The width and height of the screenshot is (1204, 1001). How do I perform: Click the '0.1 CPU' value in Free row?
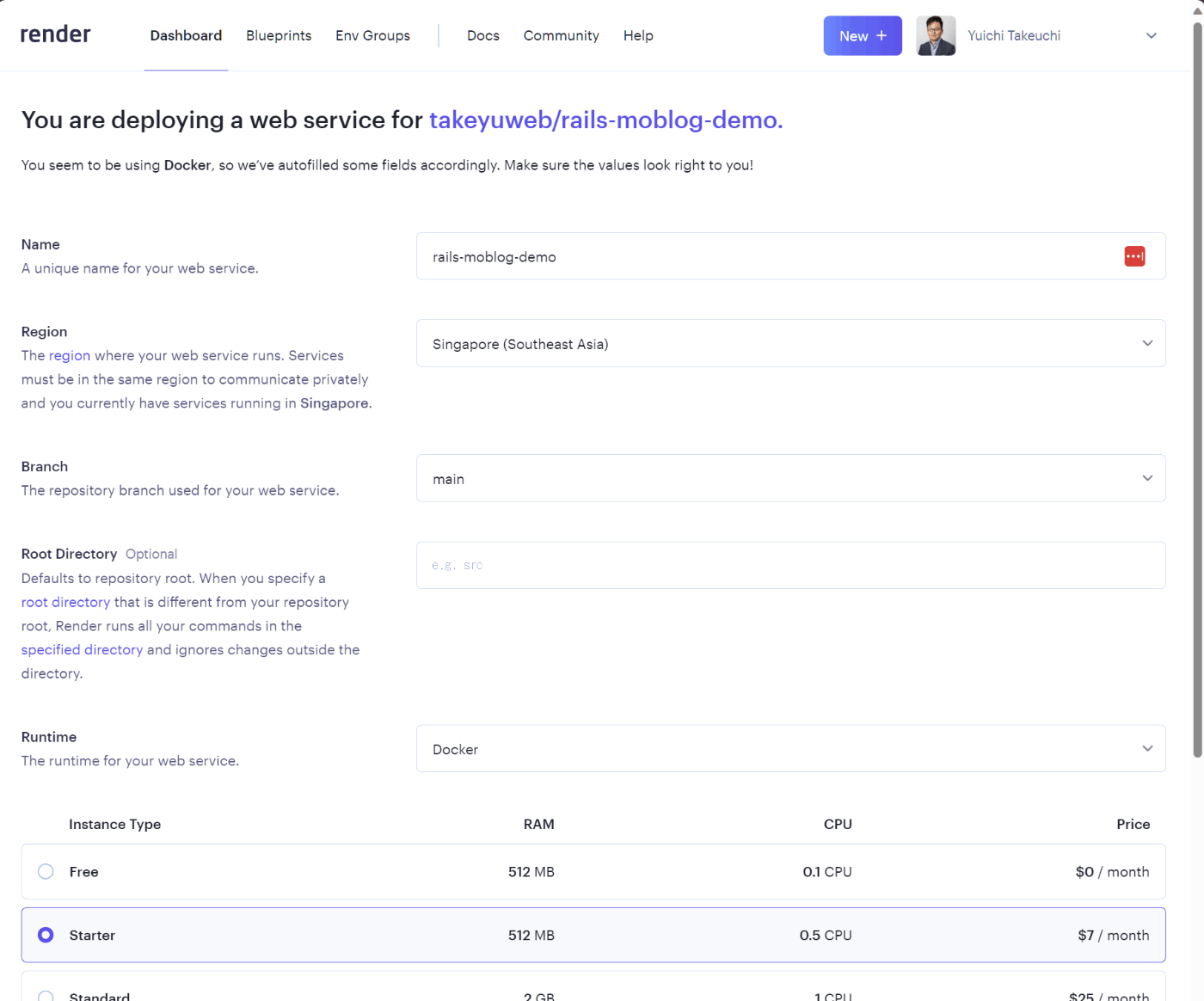[827, 871]
